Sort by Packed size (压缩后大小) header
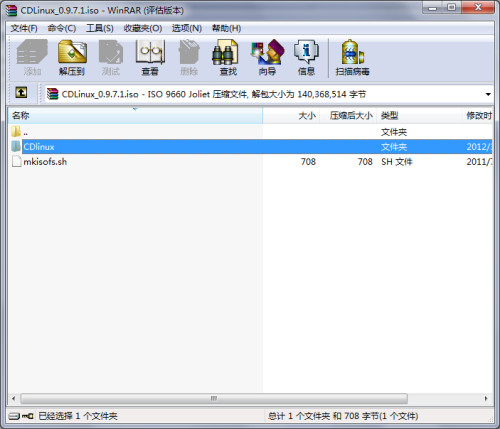This screenshot has height=429, width=500. coord(348,116)
